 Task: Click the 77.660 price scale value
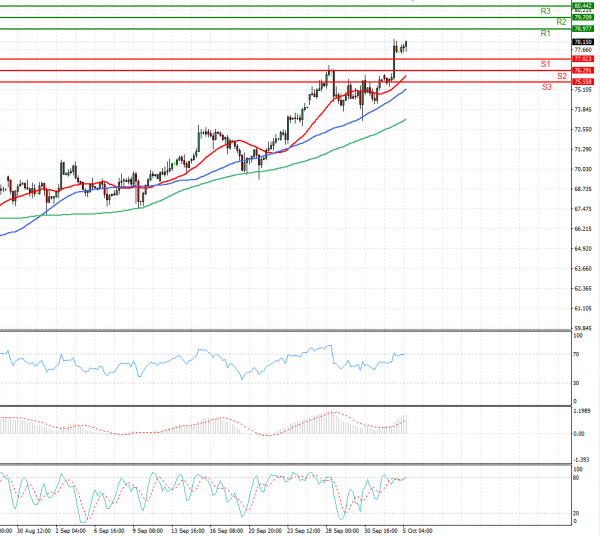pyautogui.click(x=583, y=50)
